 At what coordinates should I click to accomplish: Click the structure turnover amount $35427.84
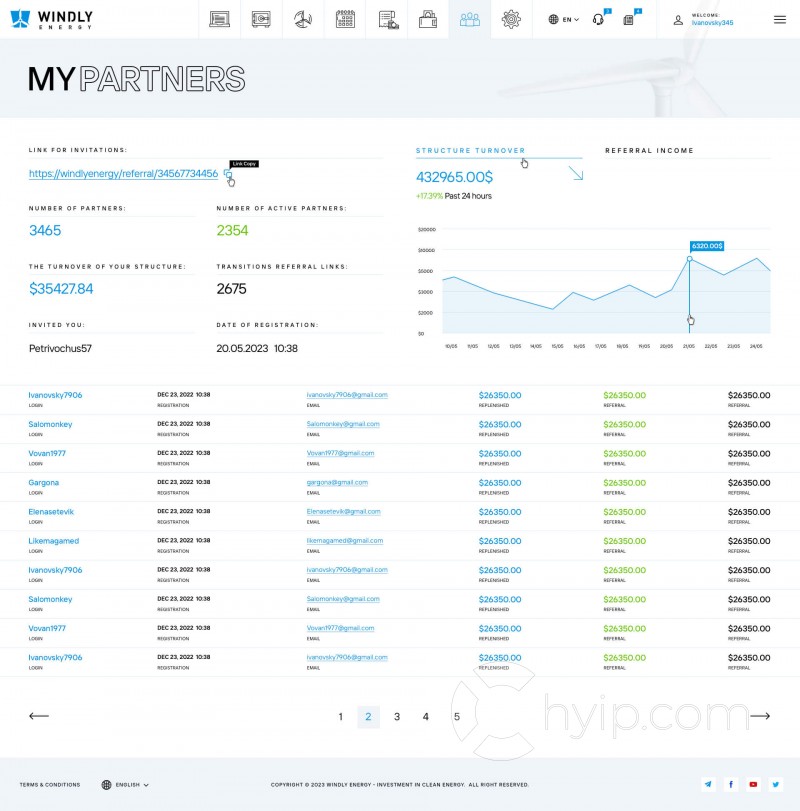[61, 289]
